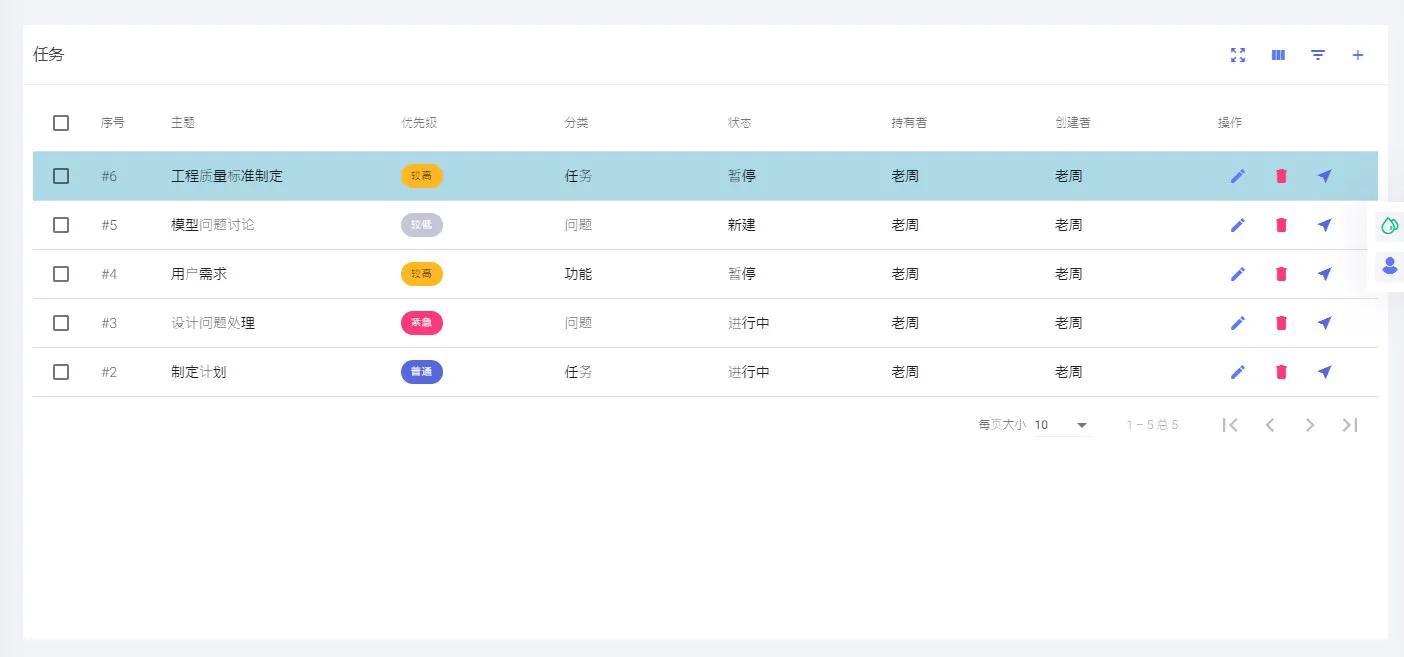Add a new task with plus icon
The height and width of the screenshot is (657, 1404).
pyautogui.click(x=1358, y=55)
